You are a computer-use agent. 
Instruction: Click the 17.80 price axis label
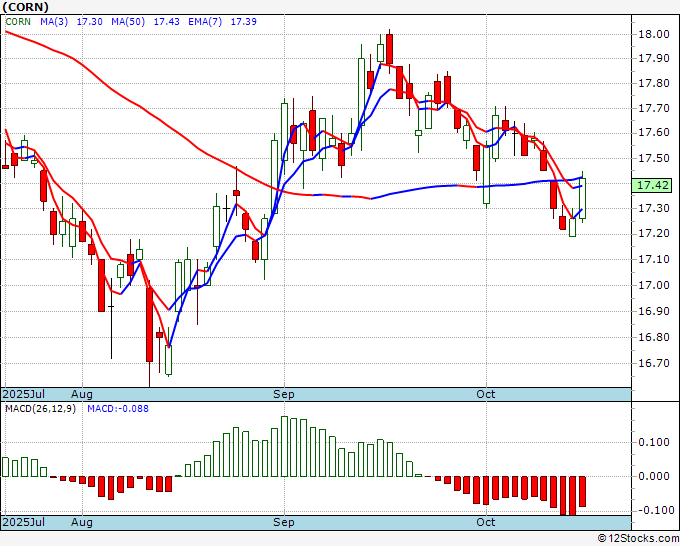click(654, 83)
